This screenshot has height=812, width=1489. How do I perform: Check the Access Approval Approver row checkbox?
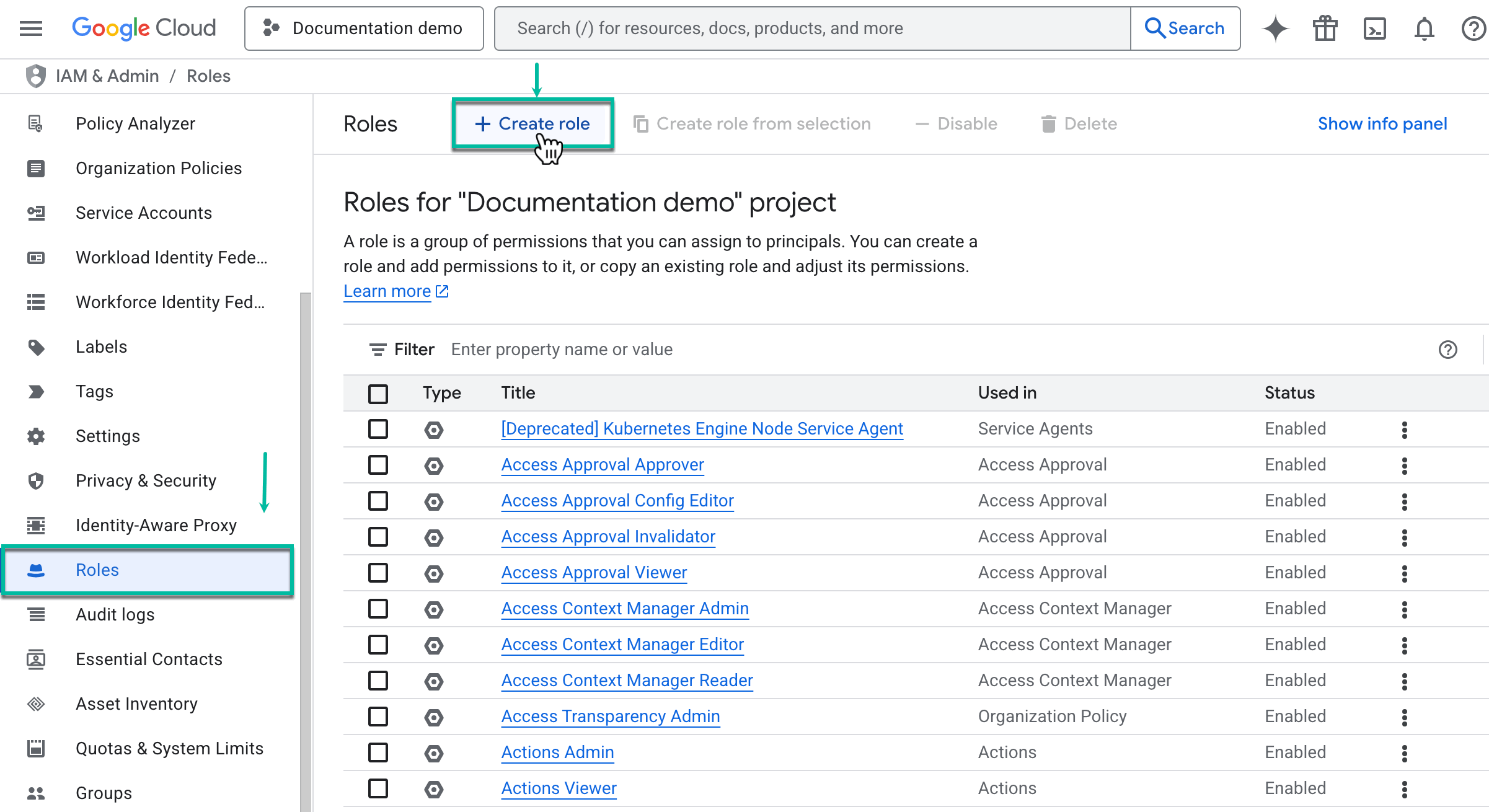pyautogui.click(x=378, y=465)
